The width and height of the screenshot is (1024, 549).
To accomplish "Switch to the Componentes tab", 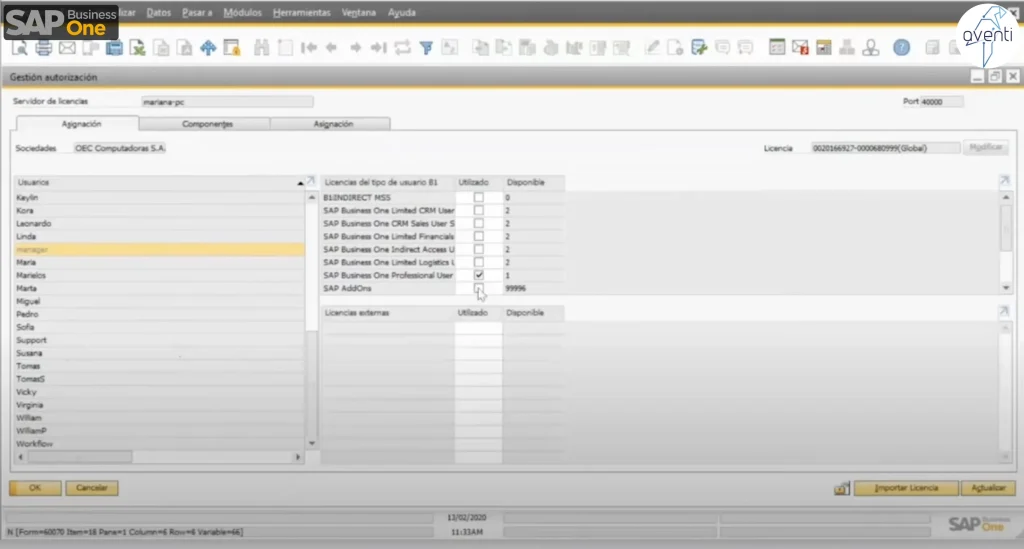I will (207, 124).
